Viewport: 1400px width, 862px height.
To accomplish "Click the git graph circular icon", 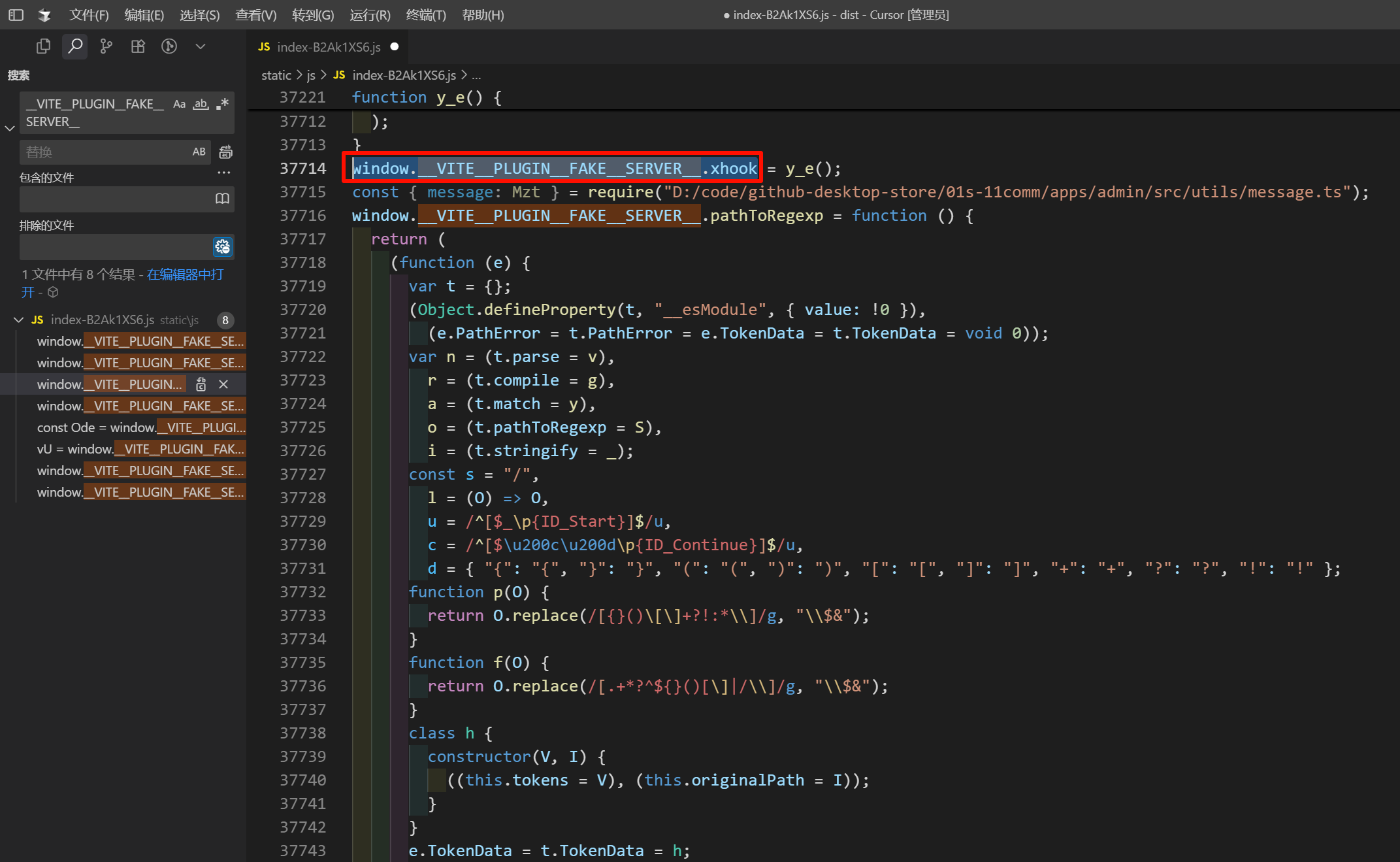I will tap(169, 46).
